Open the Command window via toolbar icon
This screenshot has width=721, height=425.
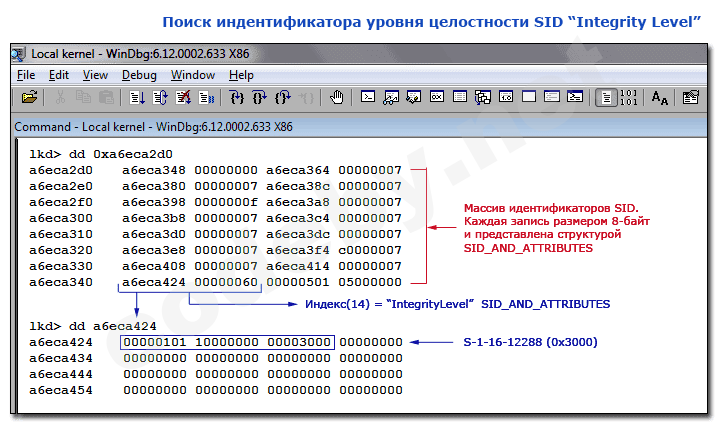(x=368, y=97)
